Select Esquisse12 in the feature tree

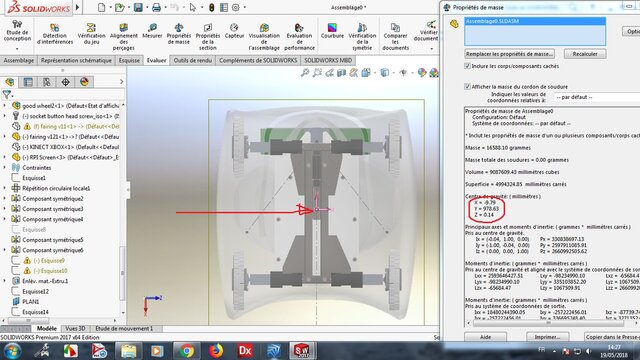(x=36, y=291)
